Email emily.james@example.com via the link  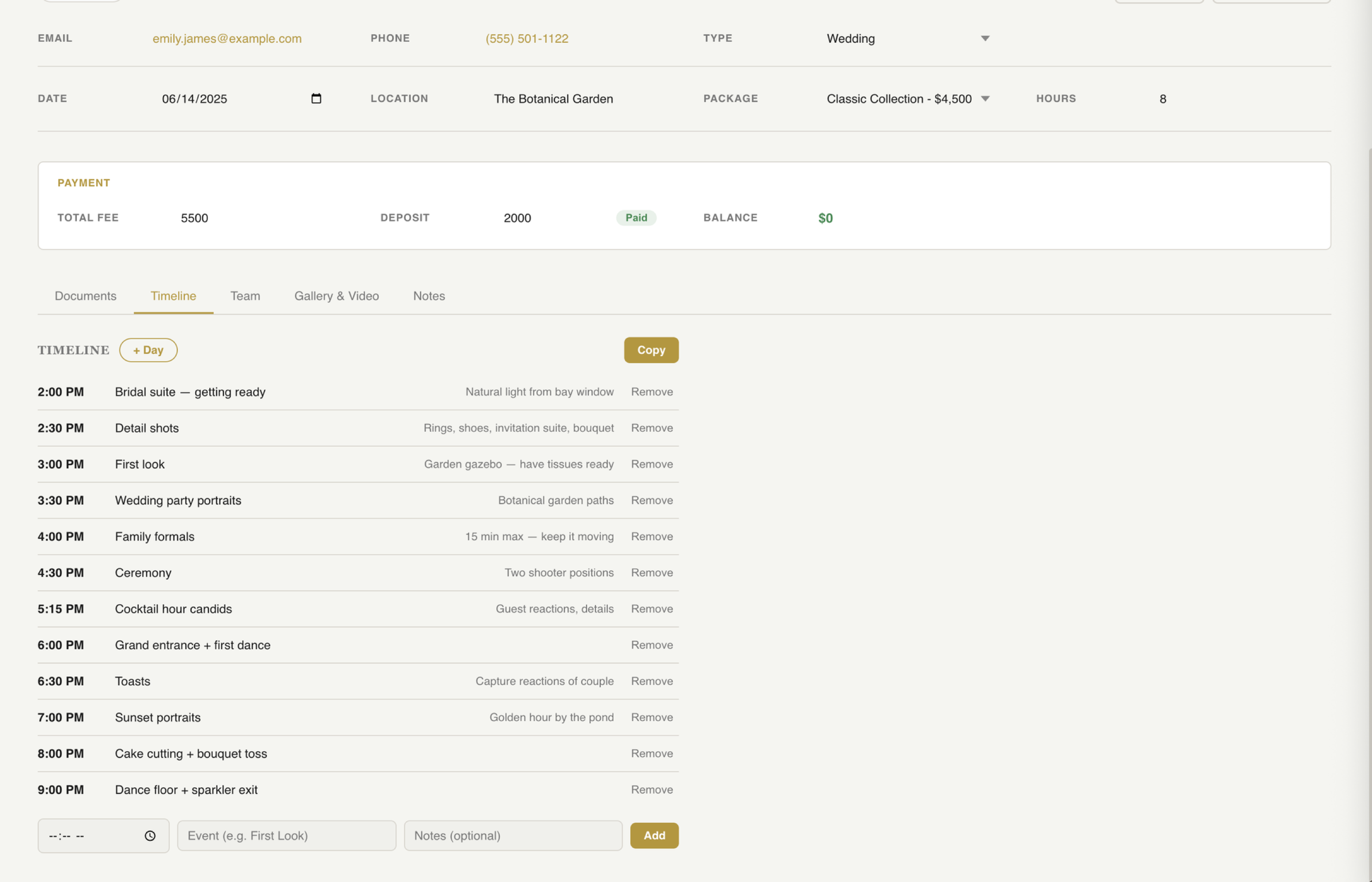pos(227,38)
